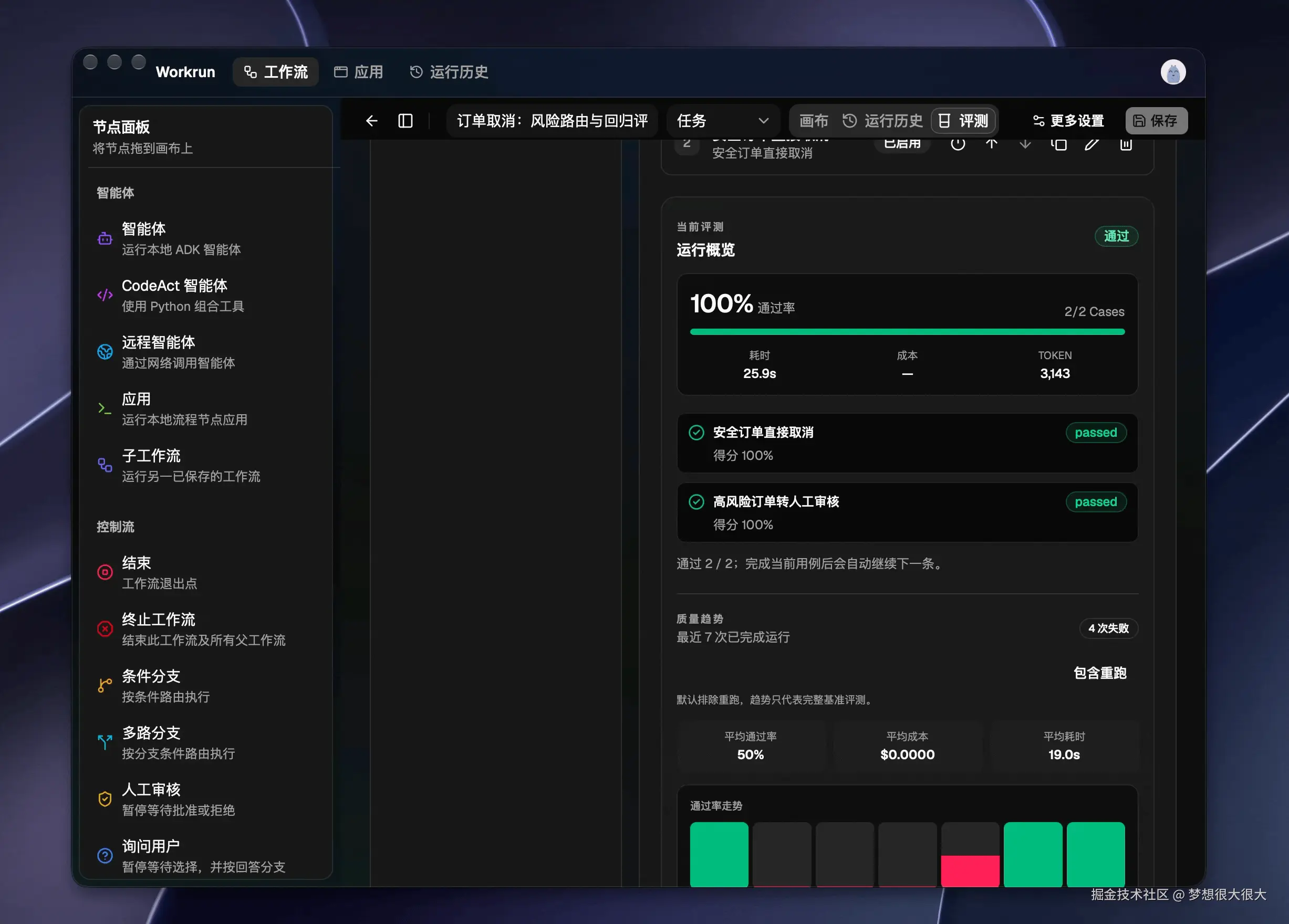Image resolution: width=1289 pixels, height=924 pixels.
Task: Open the 安全订单直接取消 result card
Action: (907, 444)
